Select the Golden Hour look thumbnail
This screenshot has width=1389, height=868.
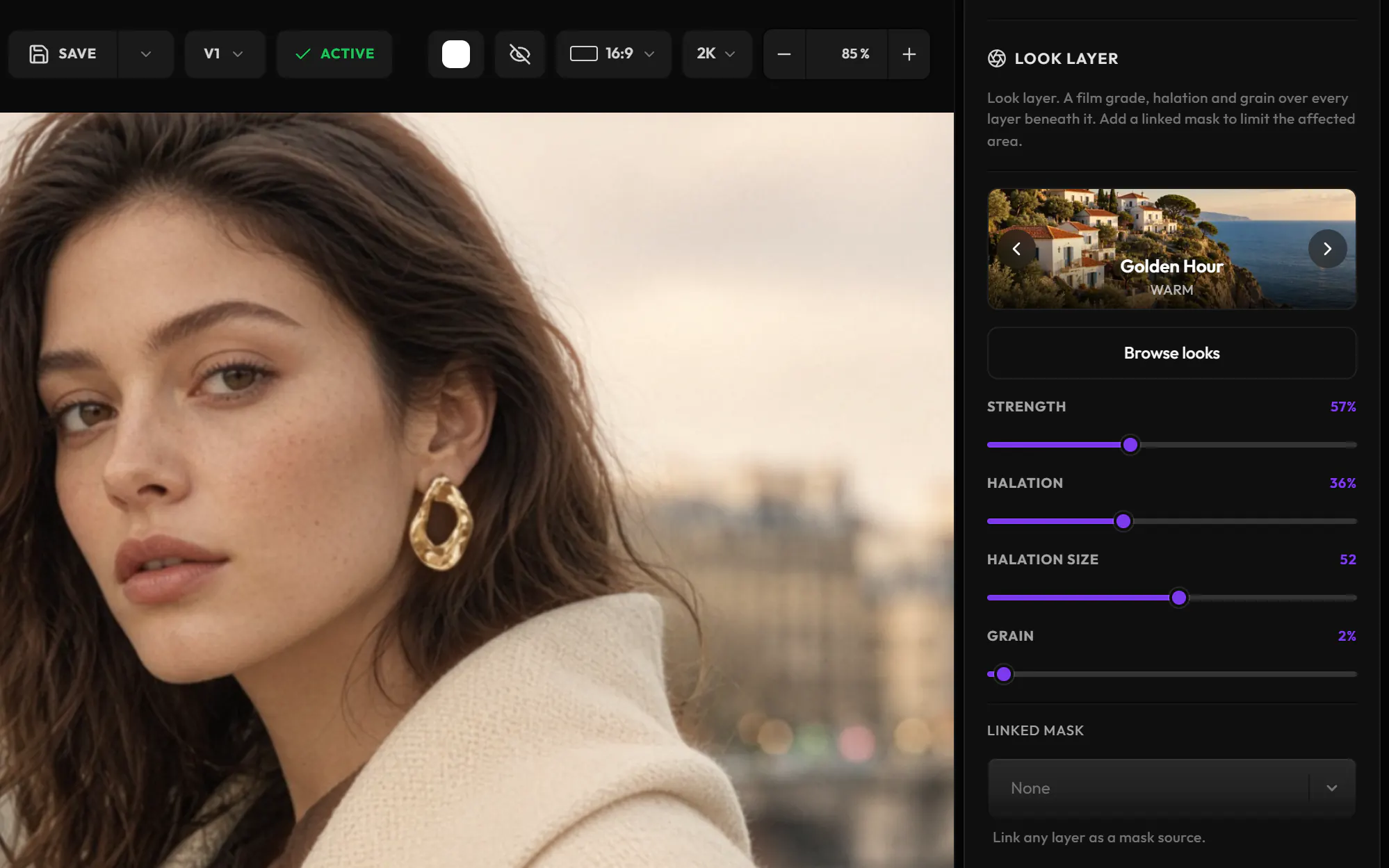(1171, 249)
